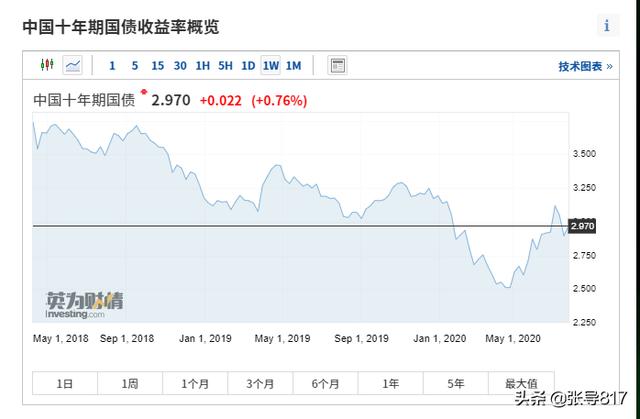
Task: Switch range to 5年
Action: coord(456,383)
